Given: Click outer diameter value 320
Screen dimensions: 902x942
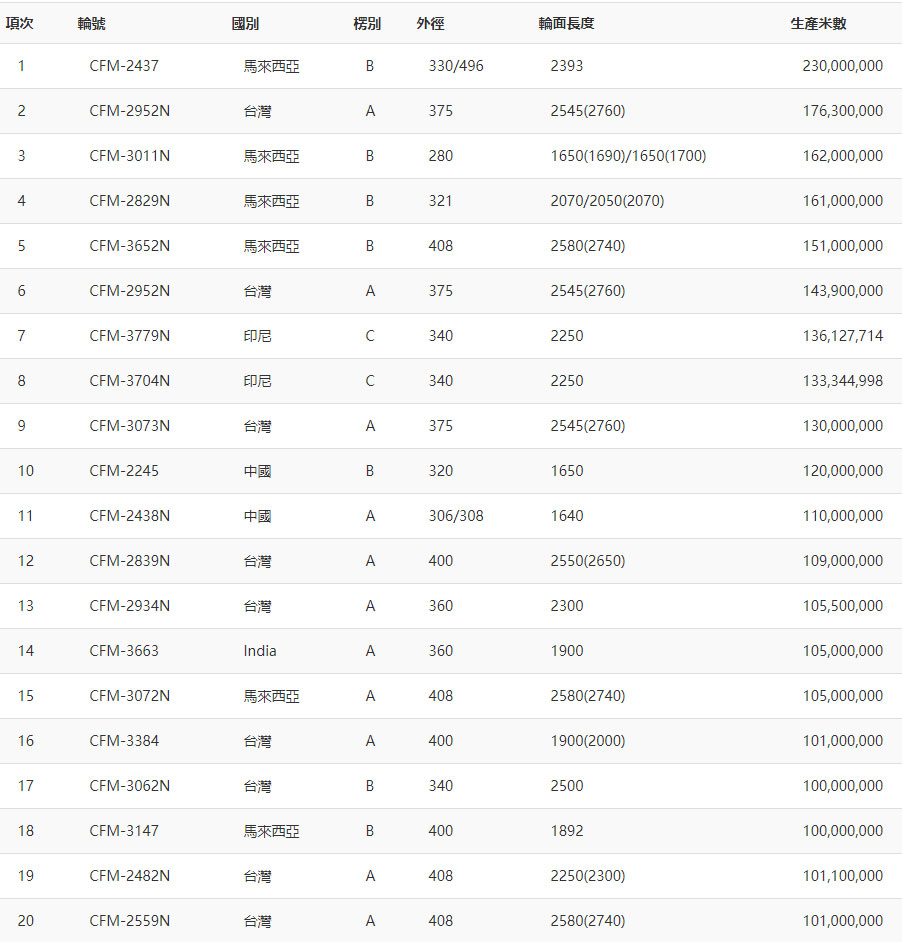Looking at the screenshot, I should pyautogui.click(x=440, y=470).
